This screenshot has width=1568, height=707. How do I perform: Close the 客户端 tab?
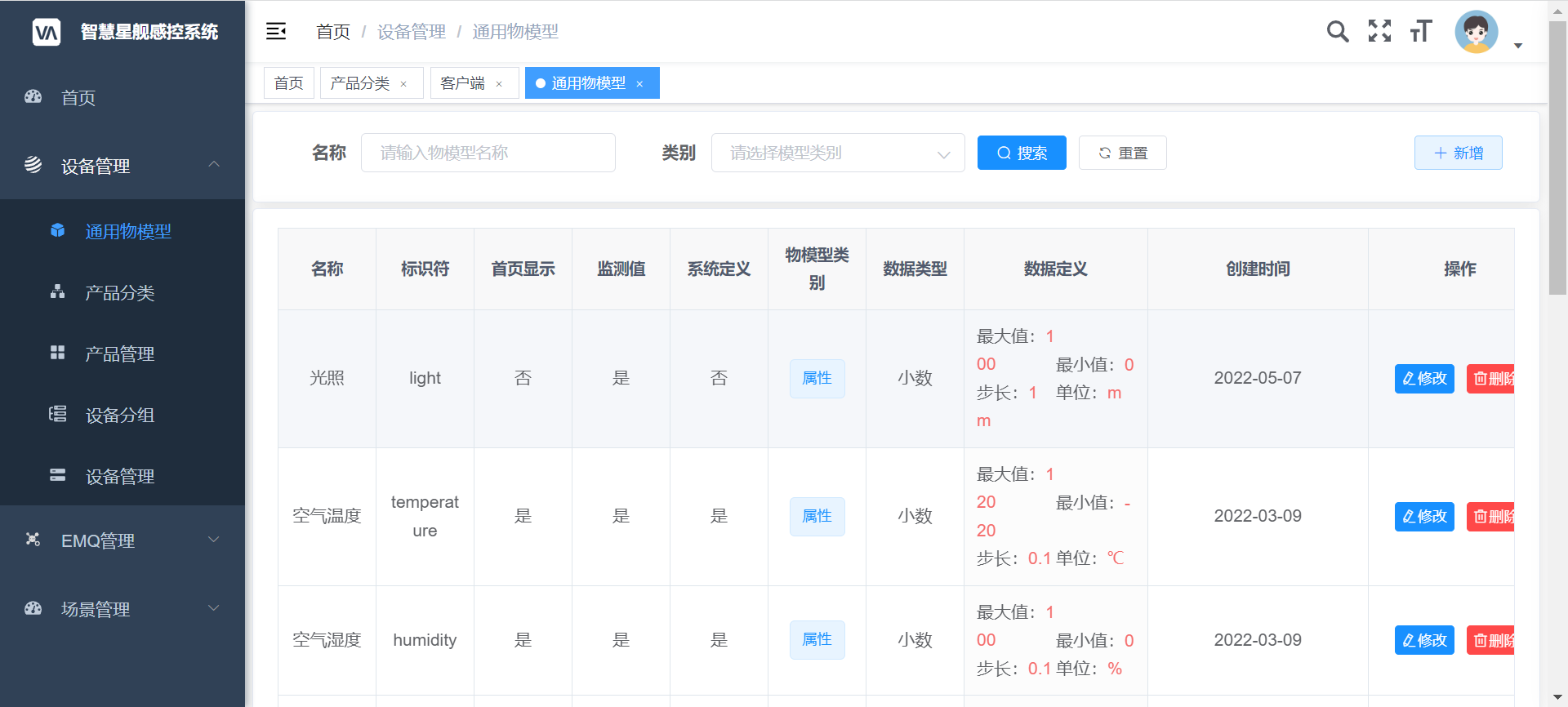coord(499,84)
